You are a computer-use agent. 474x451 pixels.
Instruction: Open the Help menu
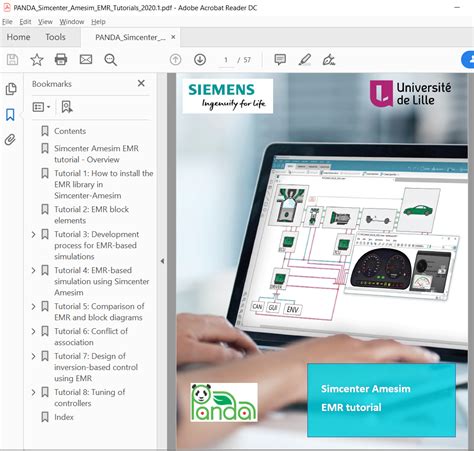pos(98,22)
